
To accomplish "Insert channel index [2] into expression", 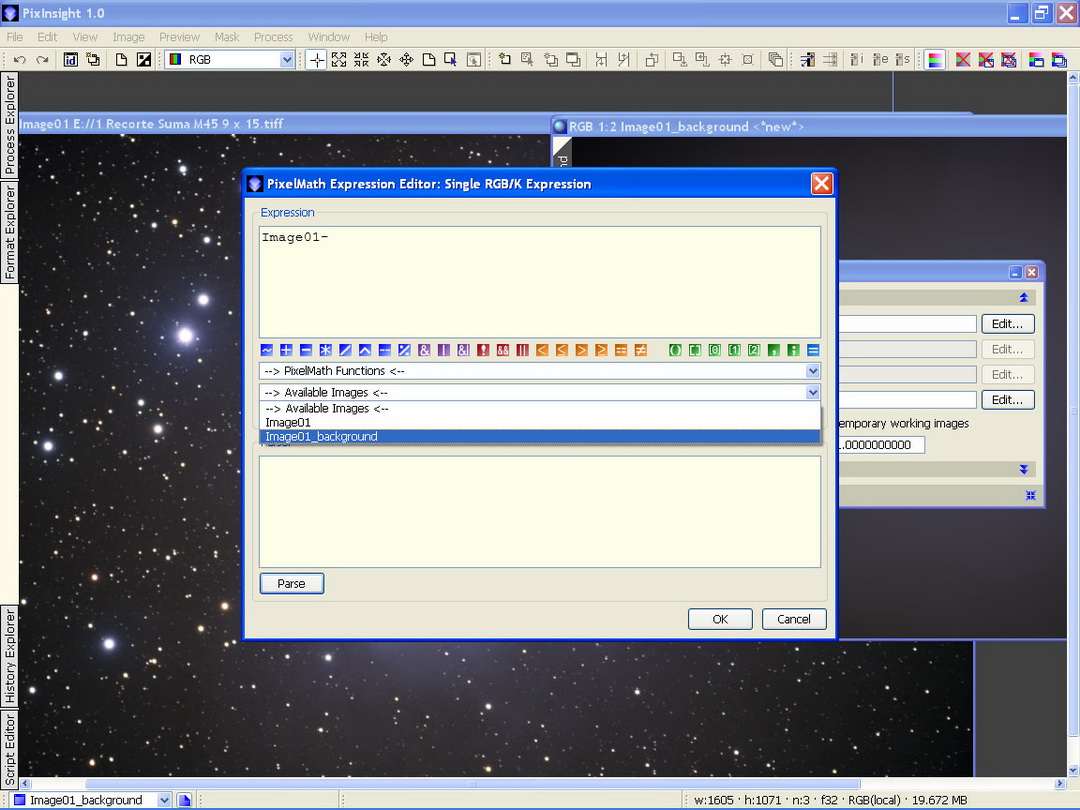I will 754,350.
